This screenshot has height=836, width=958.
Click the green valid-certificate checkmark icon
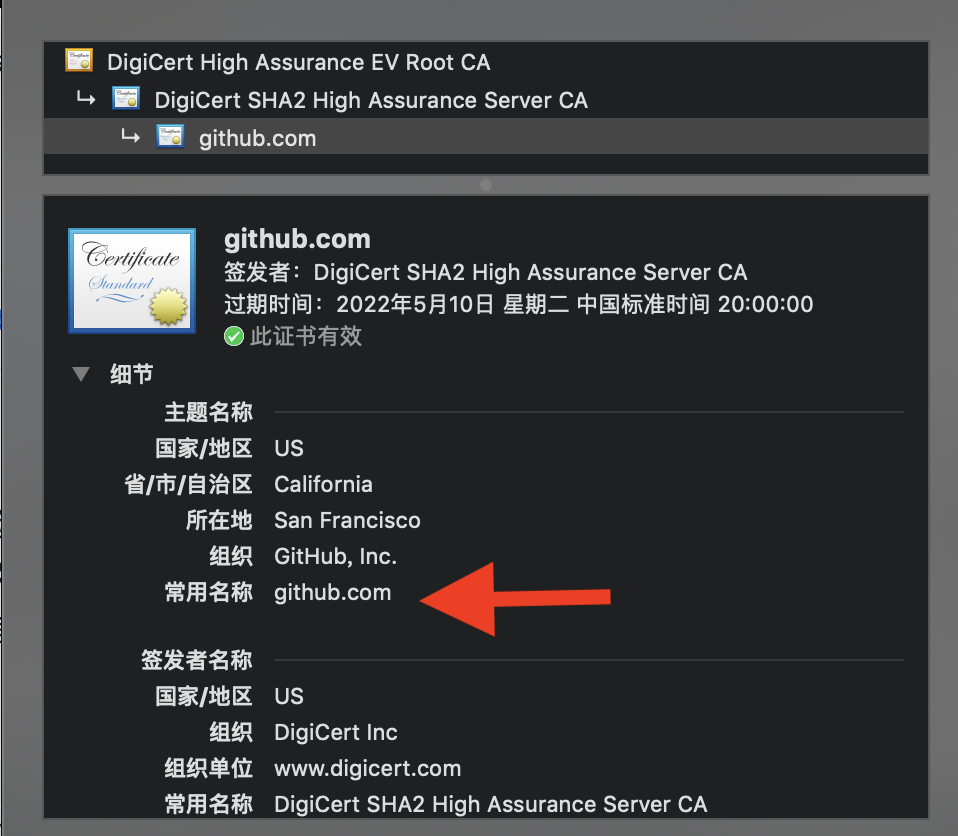(234, 336)
